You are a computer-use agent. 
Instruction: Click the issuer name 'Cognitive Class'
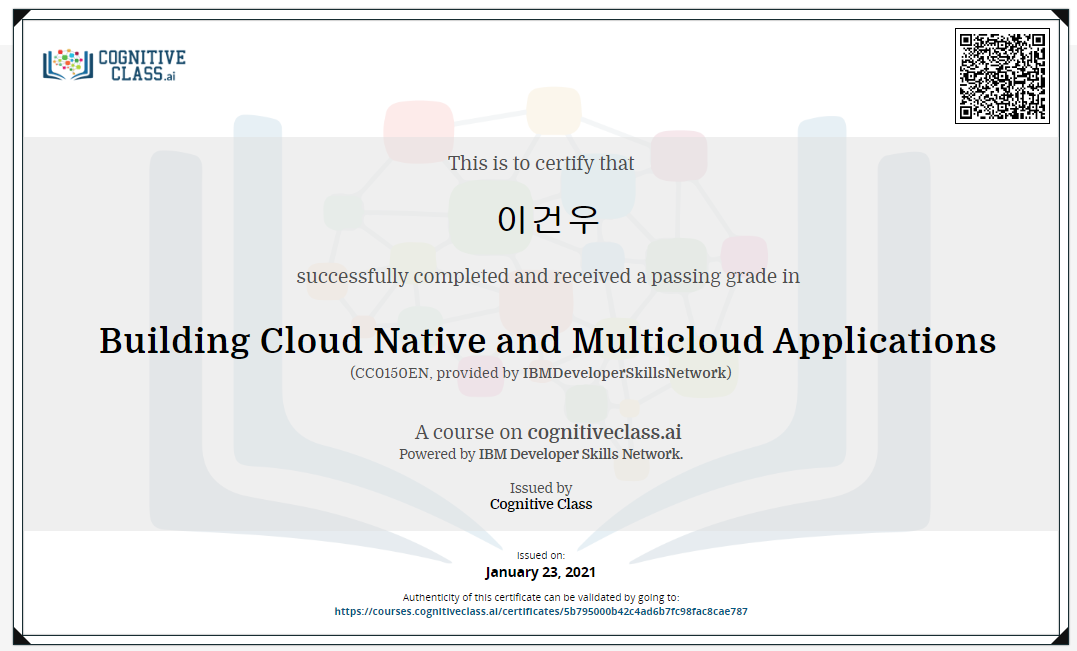[x=541, y=504]
